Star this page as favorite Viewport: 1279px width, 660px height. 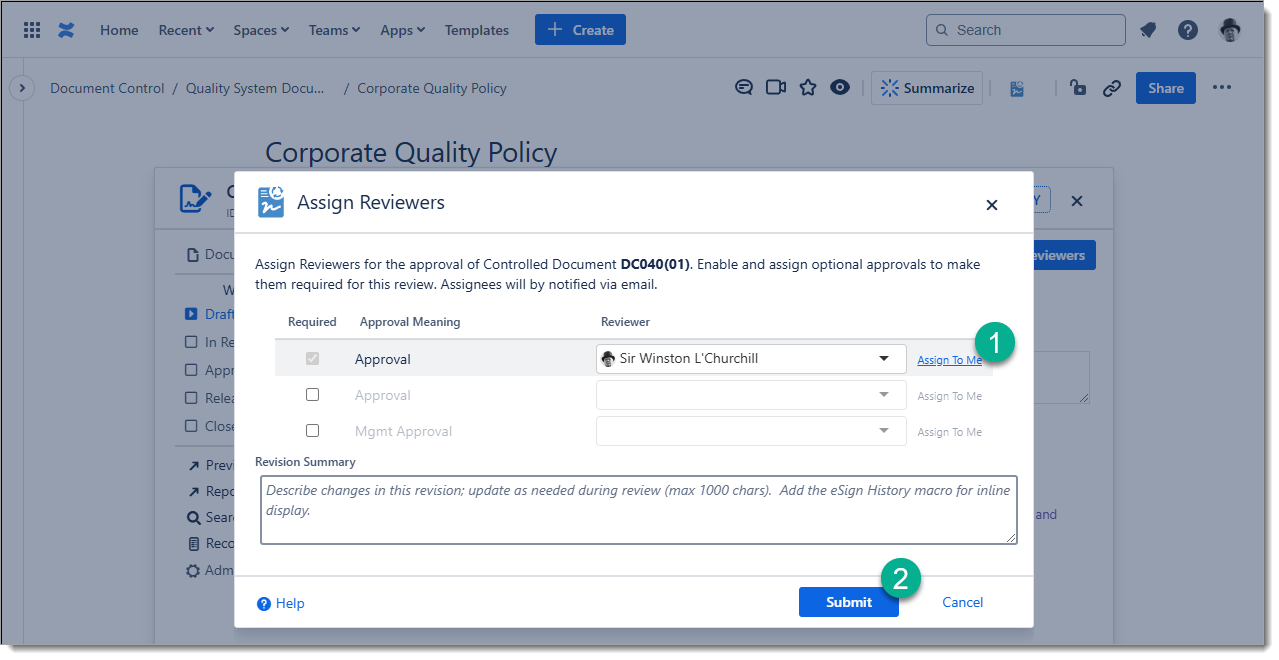[808, 88]
